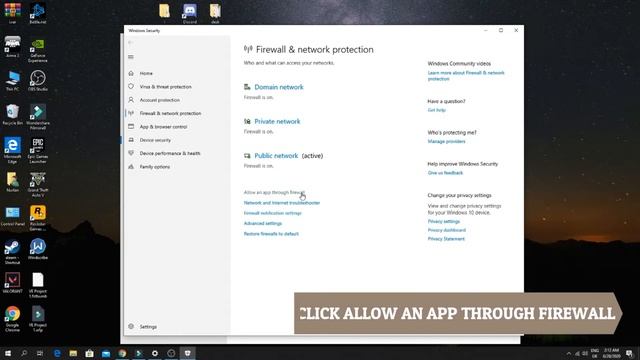640x360 pixels.
Task: Select Grand Theft Auto V desktop icon
Action: point(38,184)
